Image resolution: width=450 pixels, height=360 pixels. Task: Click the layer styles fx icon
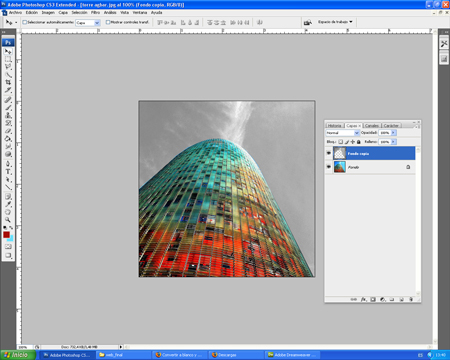coord(363,299)
